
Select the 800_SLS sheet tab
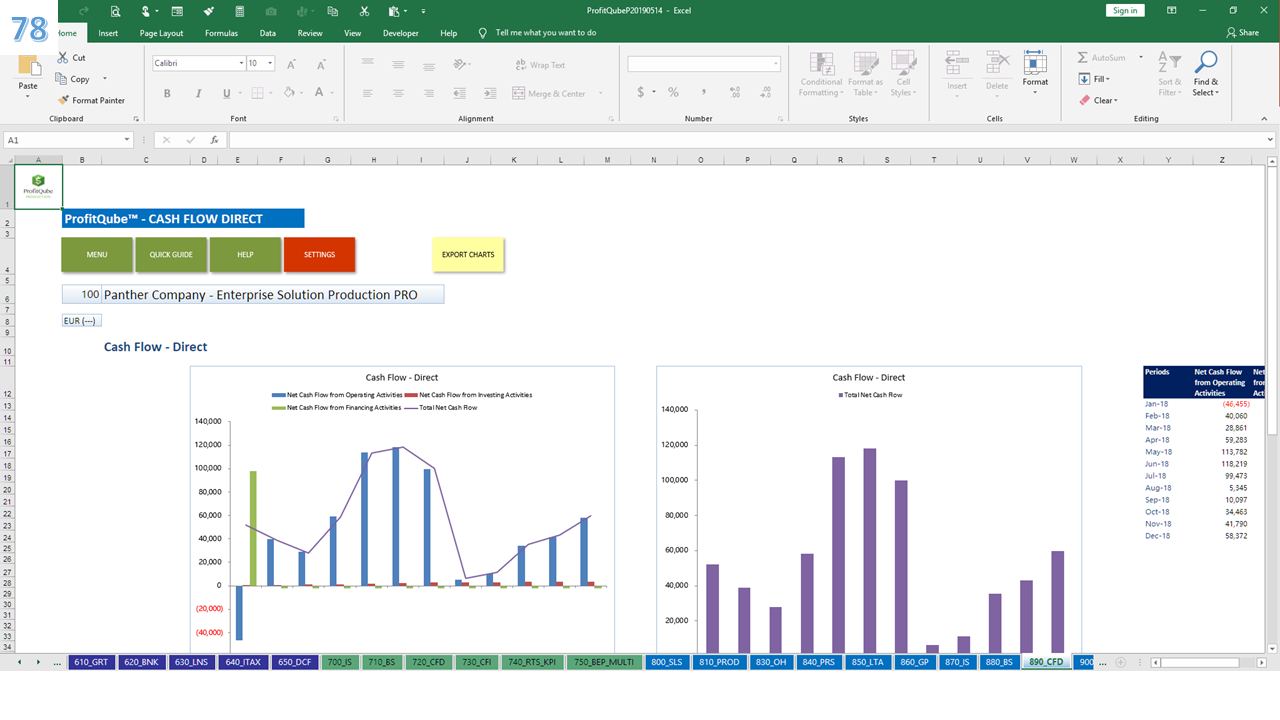[666, 662]
